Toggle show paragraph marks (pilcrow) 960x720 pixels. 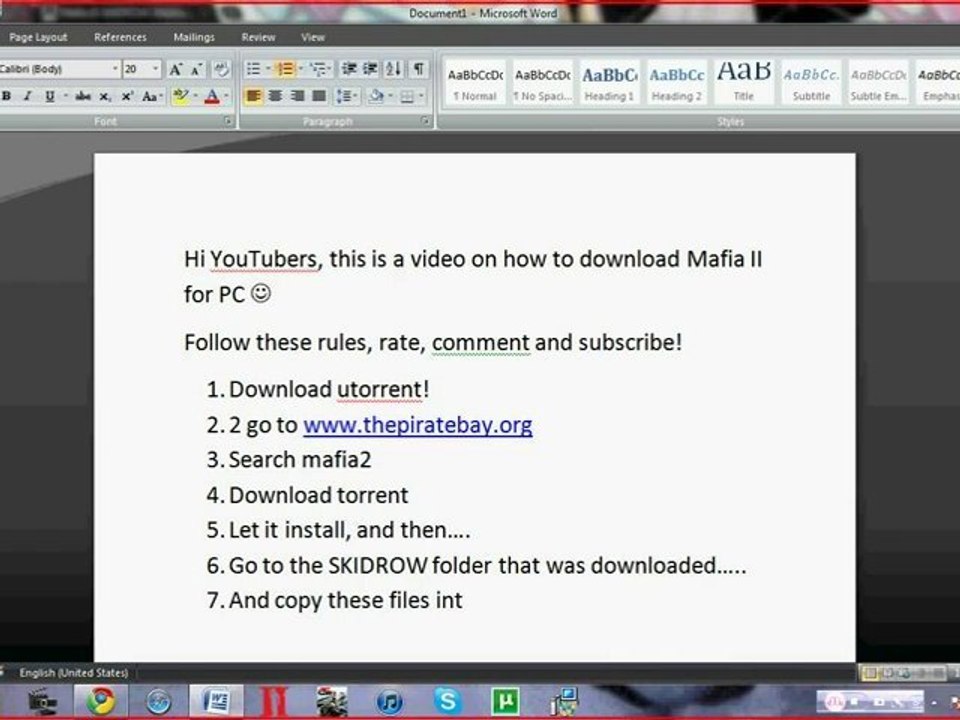click(x=418, y=69)
